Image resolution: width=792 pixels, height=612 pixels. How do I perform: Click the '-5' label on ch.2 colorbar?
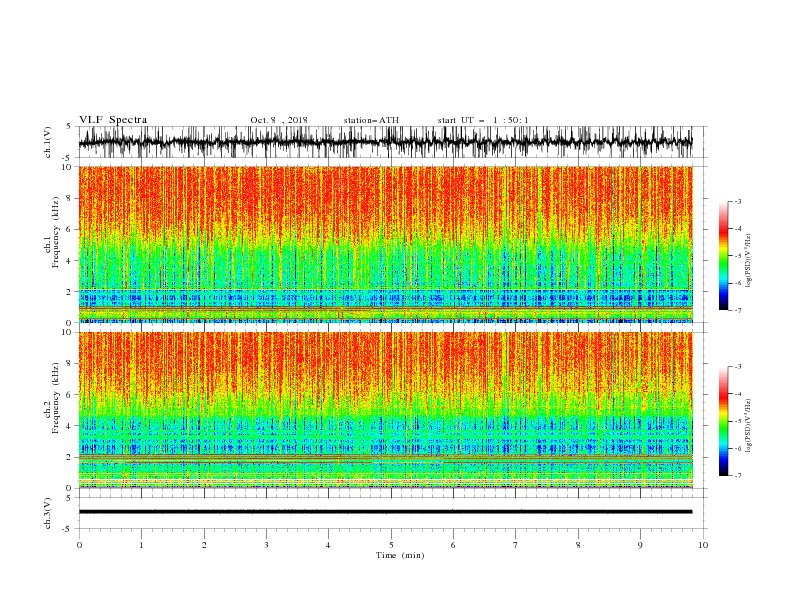(737, 421)
